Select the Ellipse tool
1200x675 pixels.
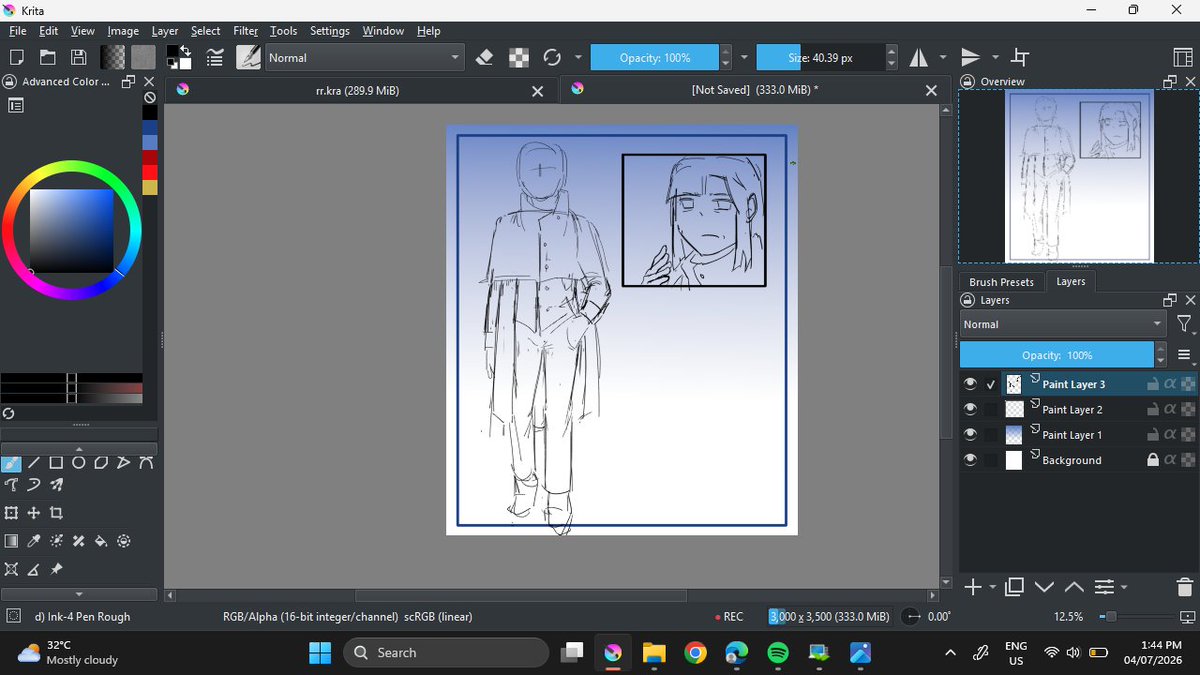78,463
